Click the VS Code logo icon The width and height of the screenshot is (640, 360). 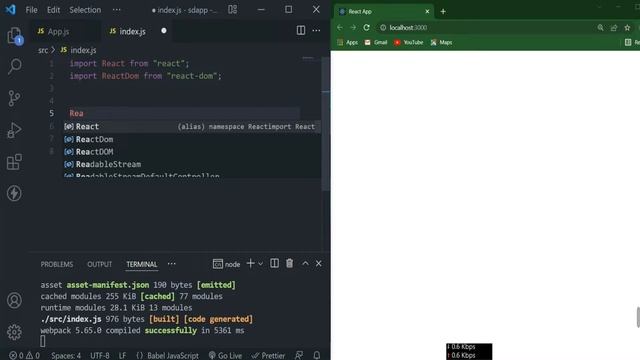click(x=11, y=9)
